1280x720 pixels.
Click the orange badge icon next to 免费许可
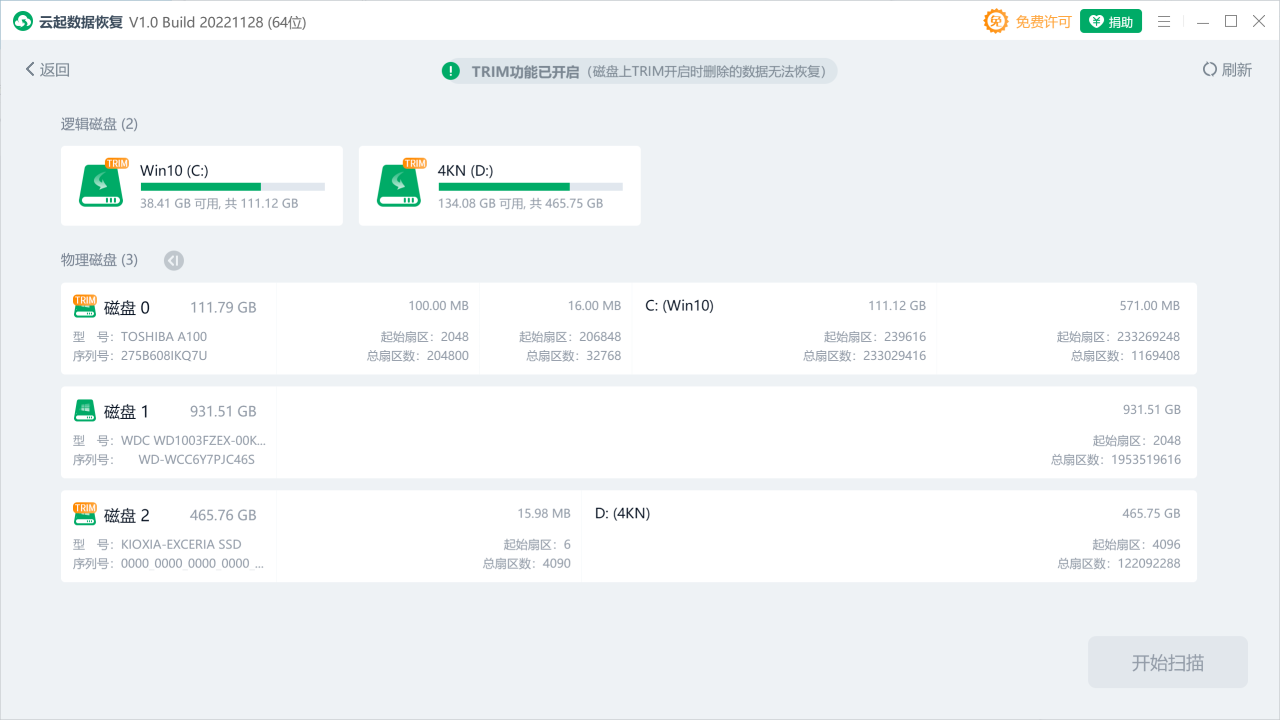995,20
